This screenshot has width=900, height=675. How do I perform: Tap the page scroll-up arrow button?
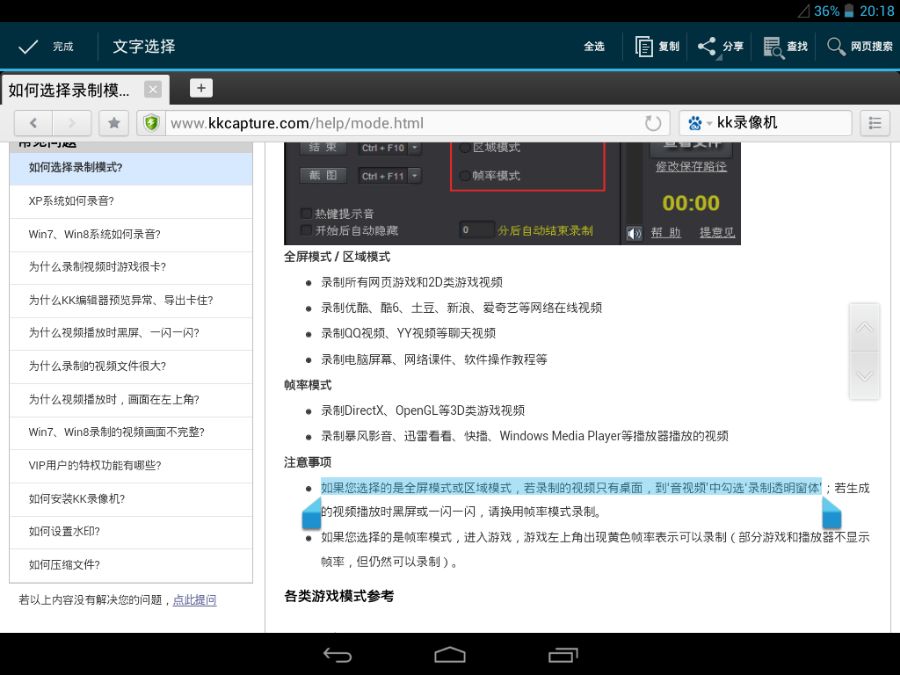point(864,328)
